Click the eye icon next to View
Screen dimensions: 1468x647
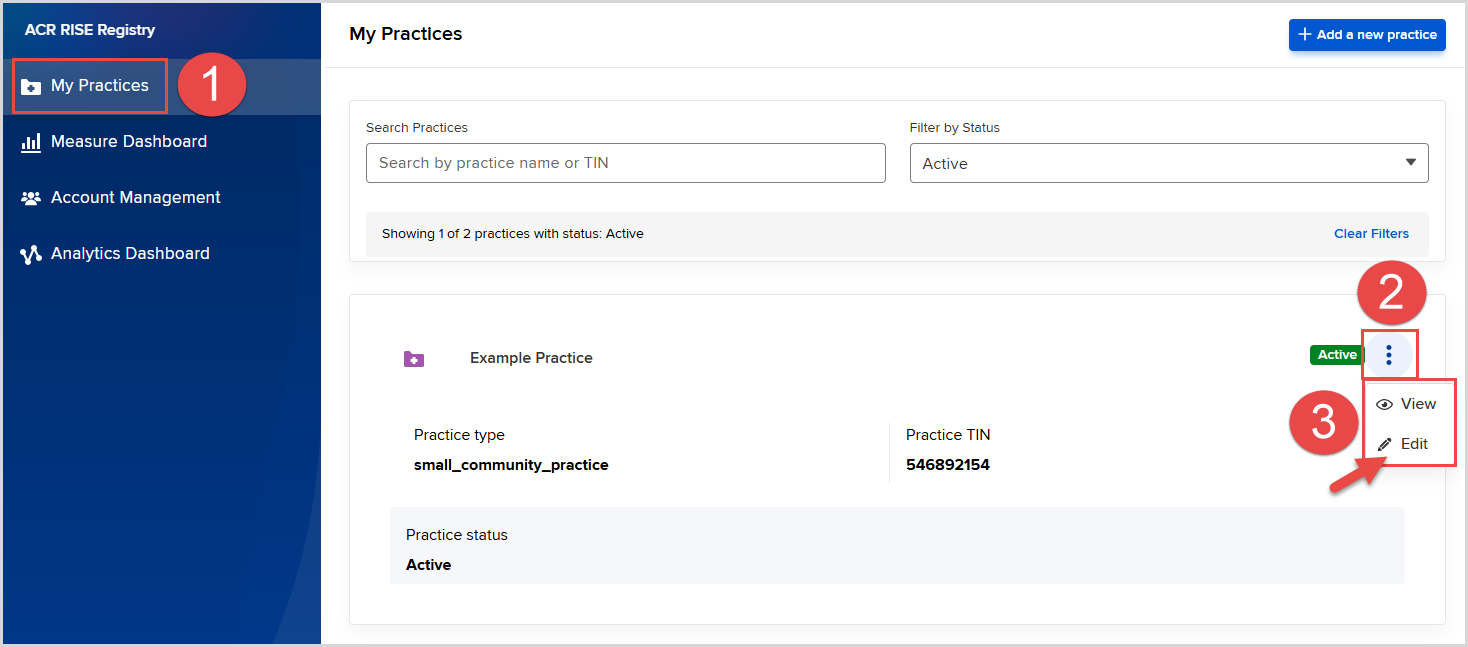1385,404
